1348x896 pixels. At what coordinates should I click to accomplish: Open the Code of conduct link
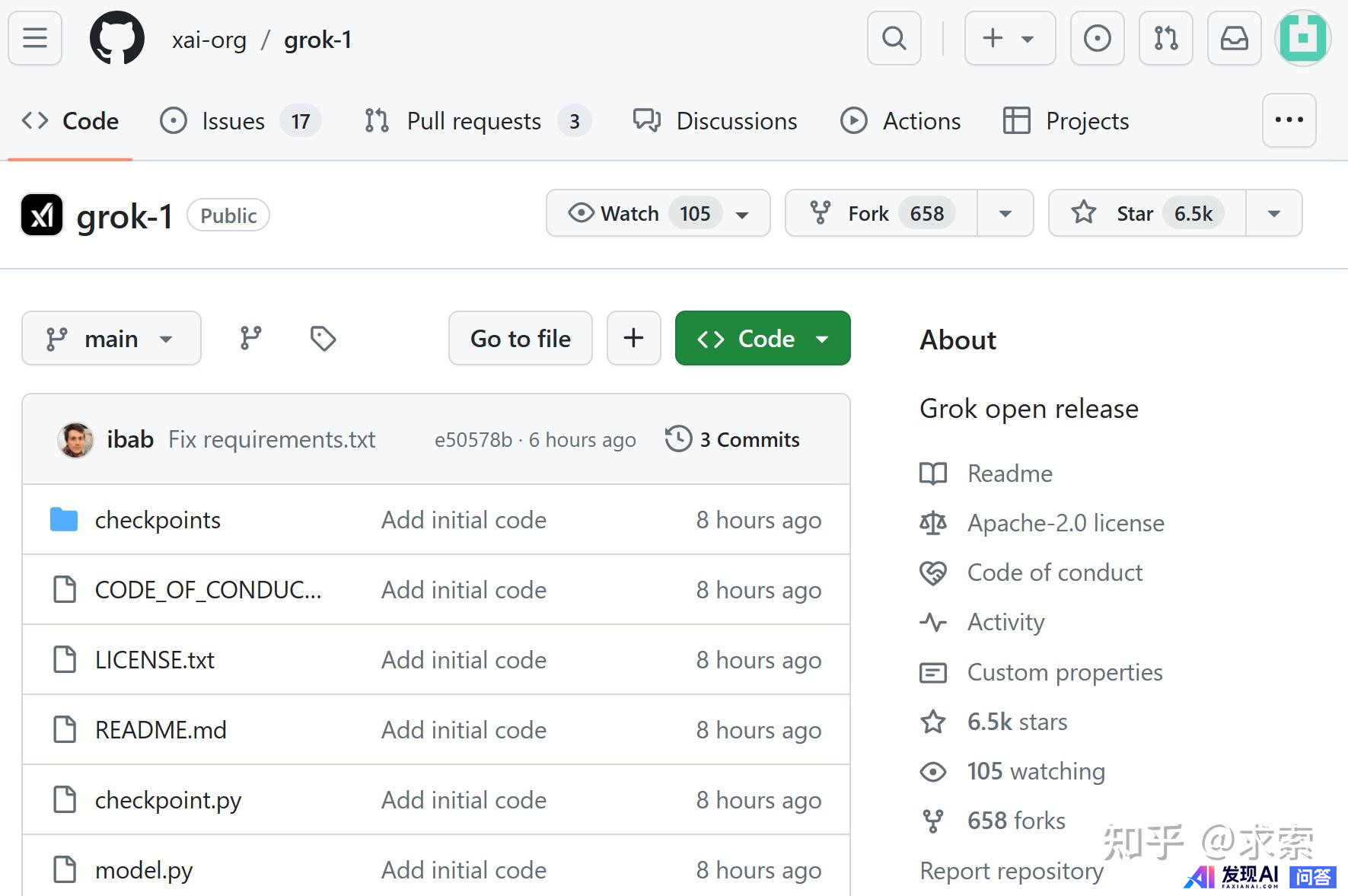tap(1055, 572)
